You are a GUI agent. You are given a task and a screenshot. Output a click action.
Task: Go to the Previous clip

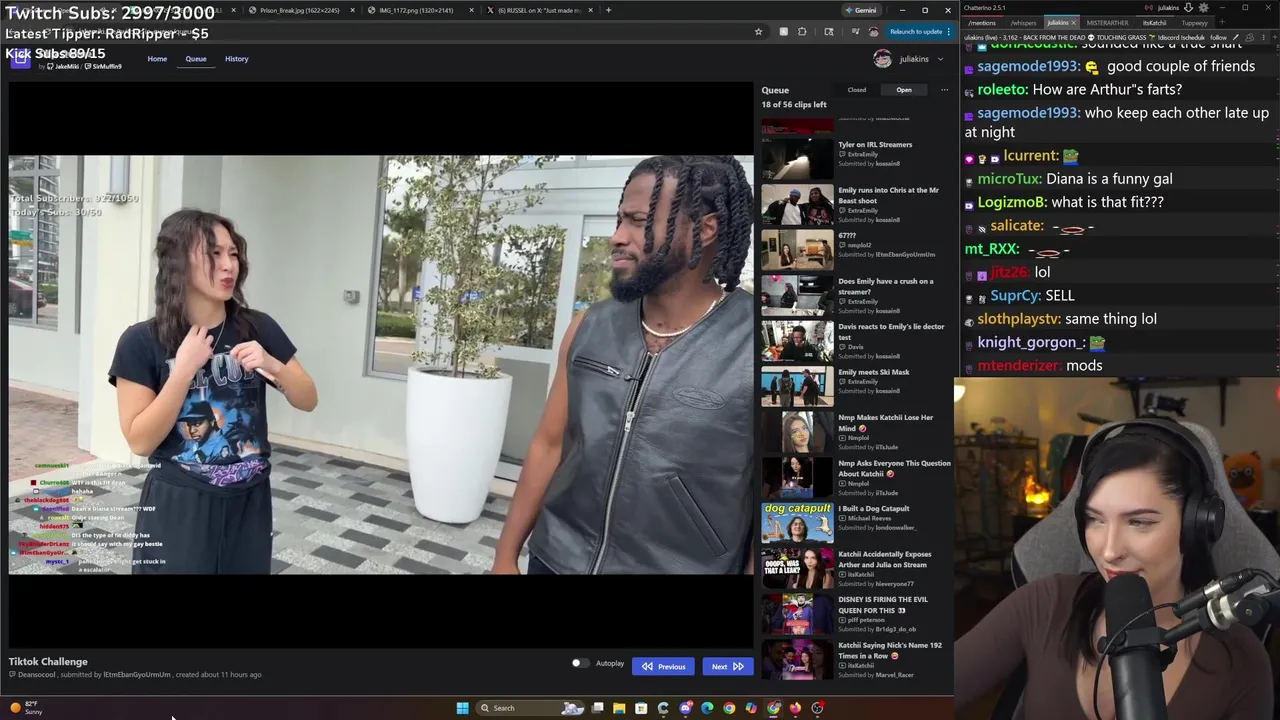[664, 666]
